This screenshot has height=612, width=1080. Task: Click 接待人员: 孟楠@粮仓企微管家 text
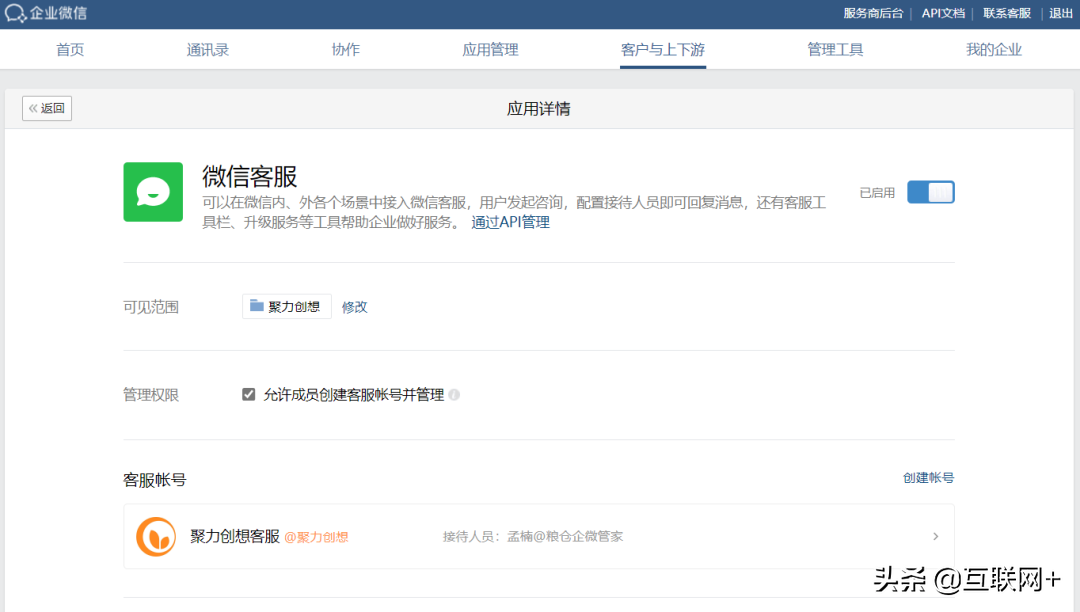pos(532,536)
